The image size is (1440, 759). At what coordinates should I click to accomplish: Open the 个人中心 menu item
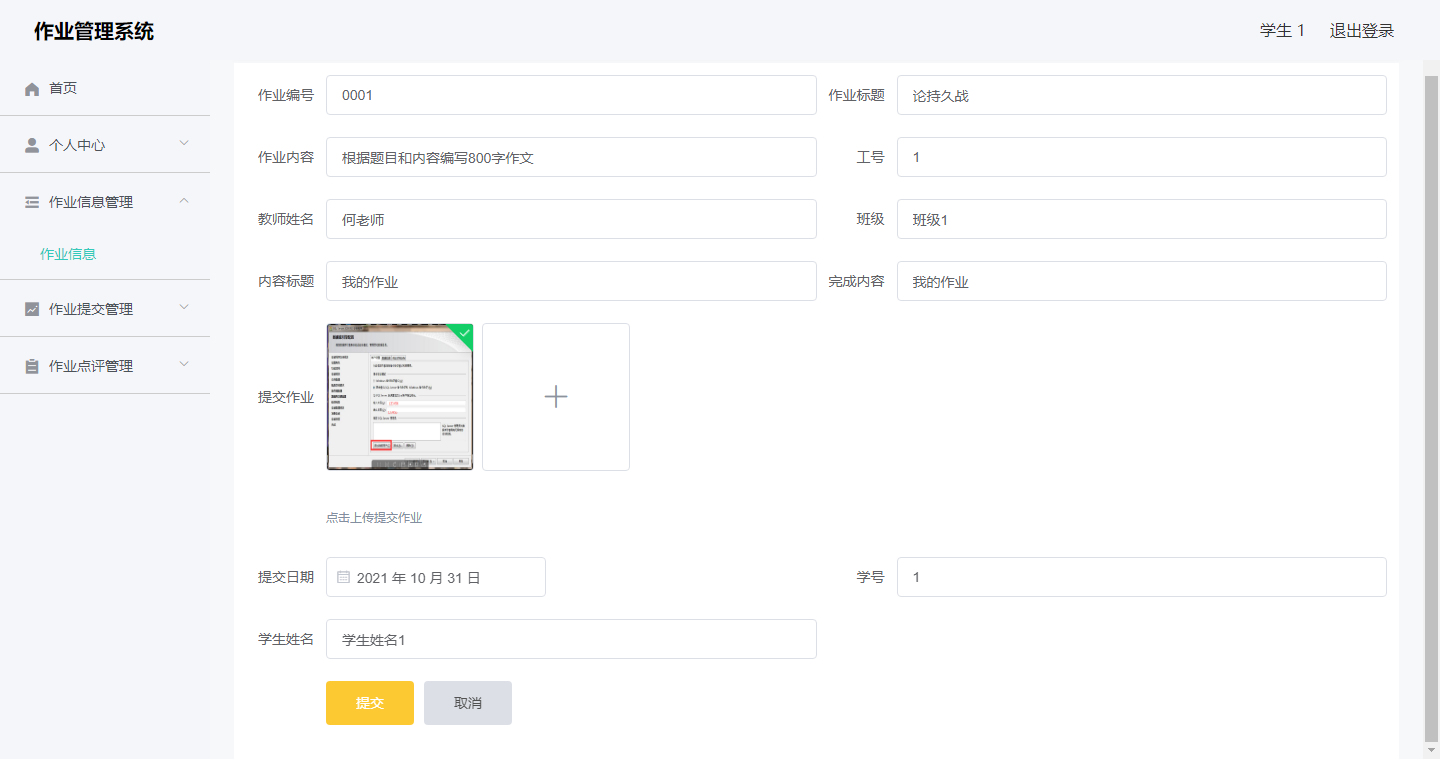pos(105,145)
